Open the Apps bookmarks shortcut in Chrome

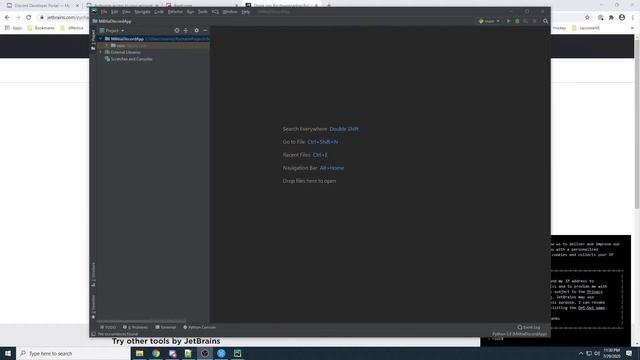pos(13,28)
